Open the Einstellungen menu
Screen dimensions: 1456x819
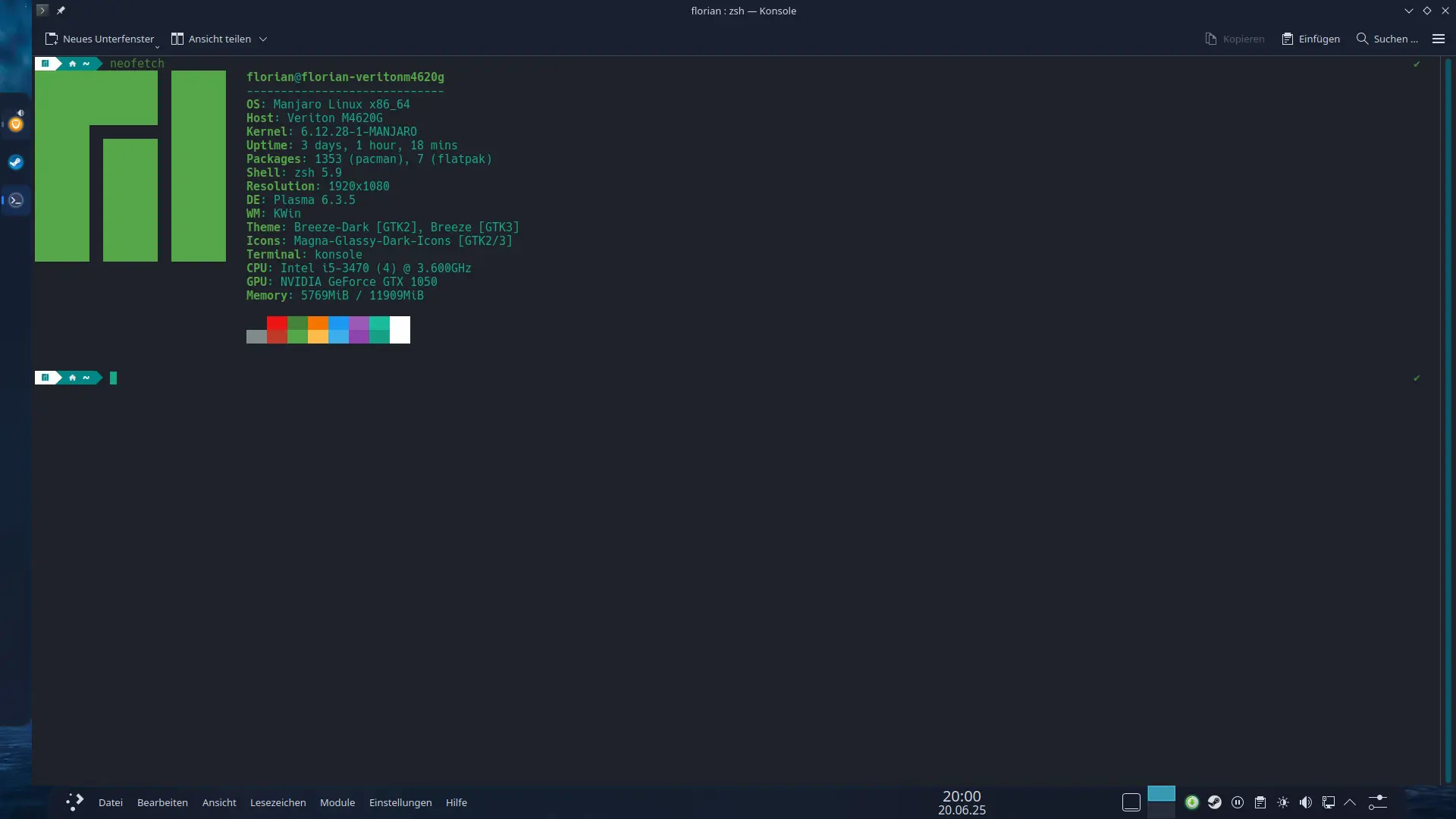point(400,802)
